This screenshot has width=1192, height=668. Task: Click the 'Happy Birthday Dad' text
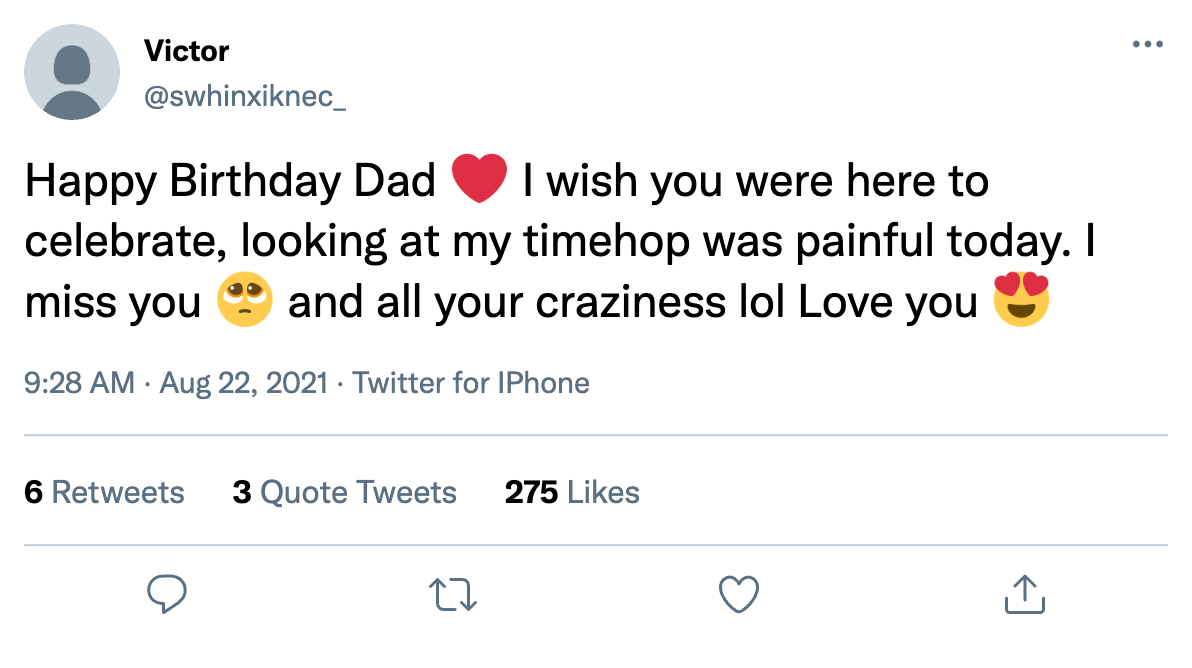230,182
